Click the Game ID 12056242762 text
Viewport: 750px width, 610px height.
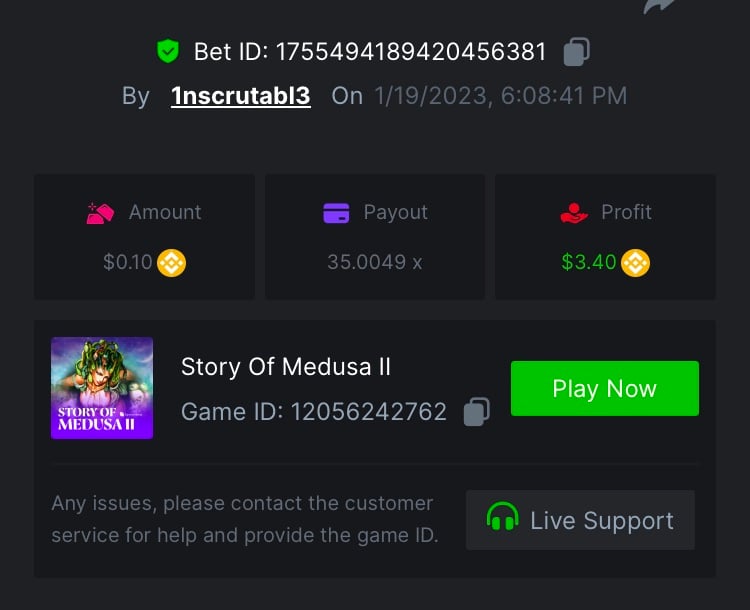click(x=314, y=412)
